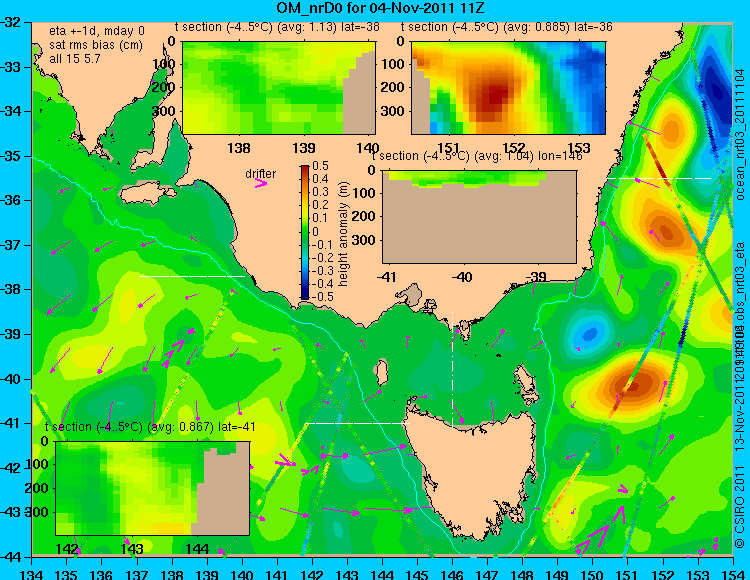Click the 'sat rms bias (cm)' label
The width and height of the screenshot is (750, 580).
point(96,45)
